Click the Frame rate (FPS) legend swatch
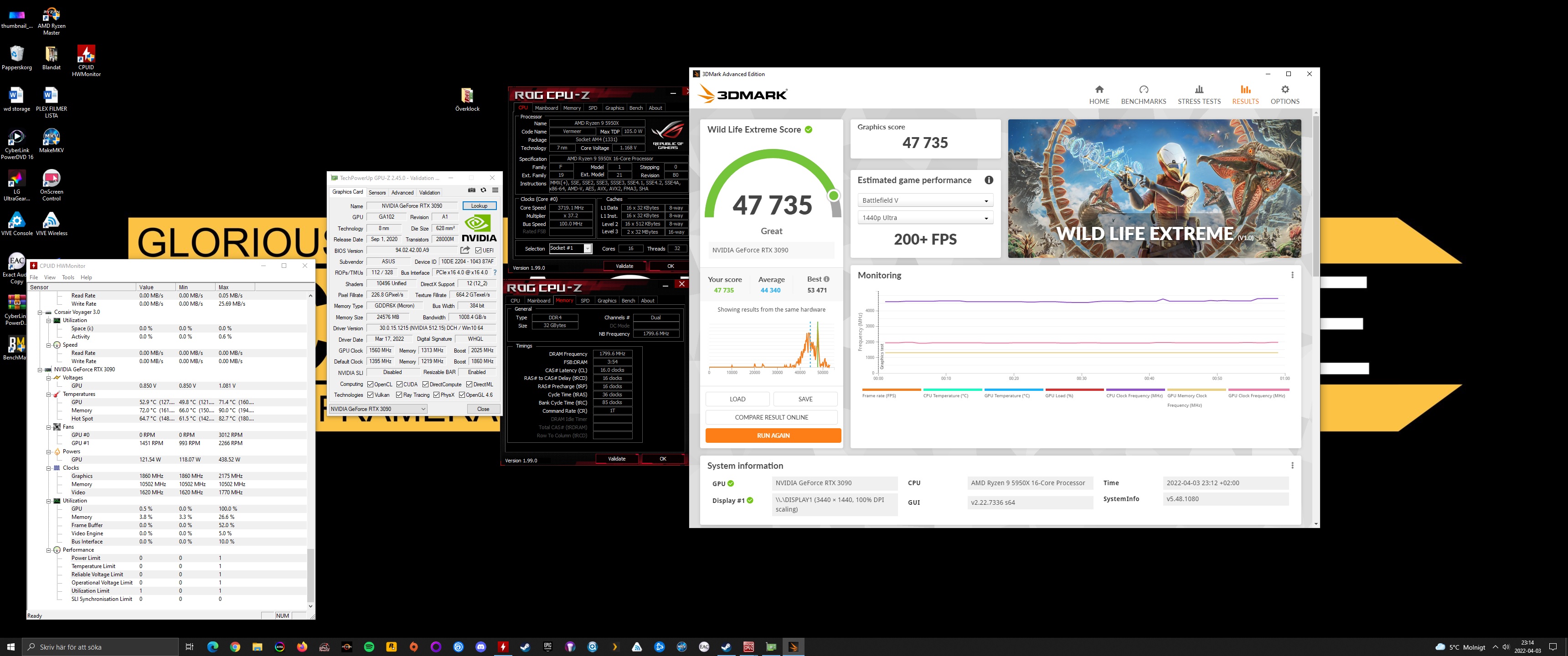Viewport: 1568px width, 656px height. pyautogui.click(x=891, y=389)
